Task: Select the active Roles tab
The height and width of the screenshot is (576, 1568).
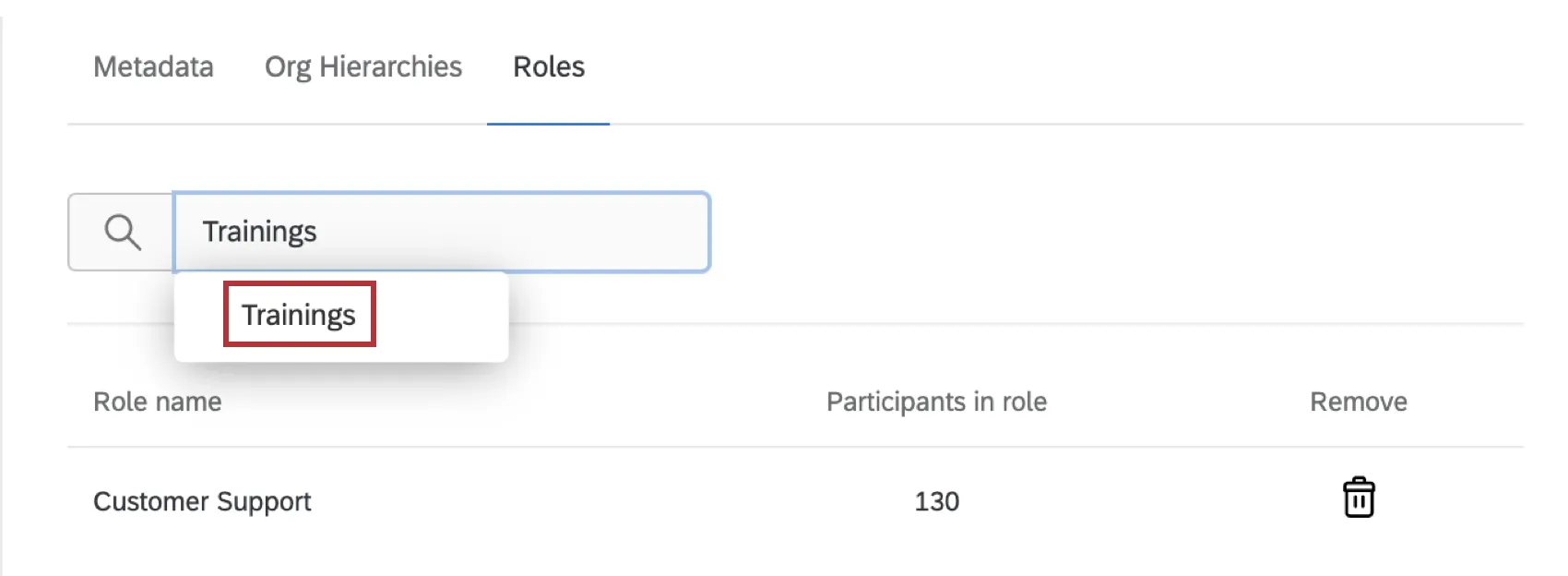Action: pyautogui.click(x=548, y=66)
